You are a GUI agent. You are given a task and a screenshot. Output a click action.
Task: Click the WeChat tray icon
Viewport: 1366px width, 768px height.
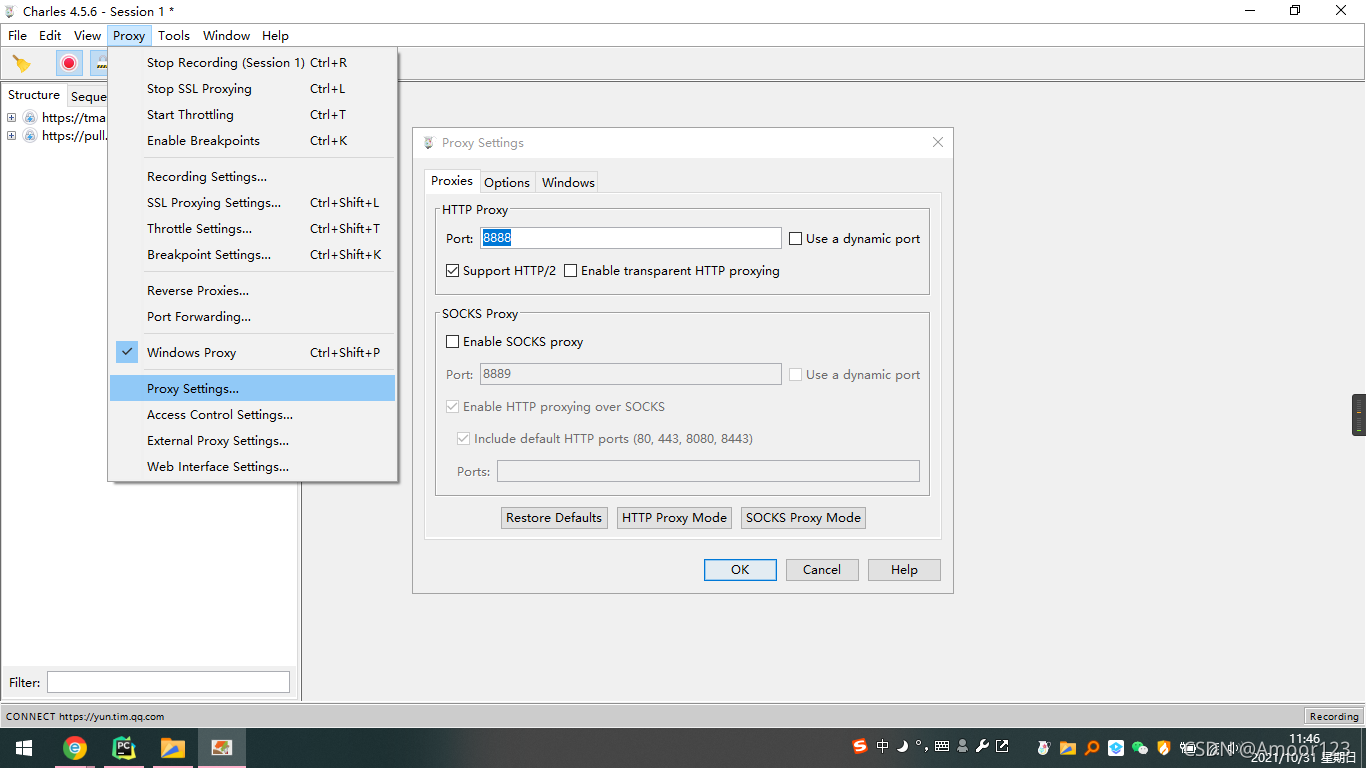pyautogui.click(x=1140, y=747)
